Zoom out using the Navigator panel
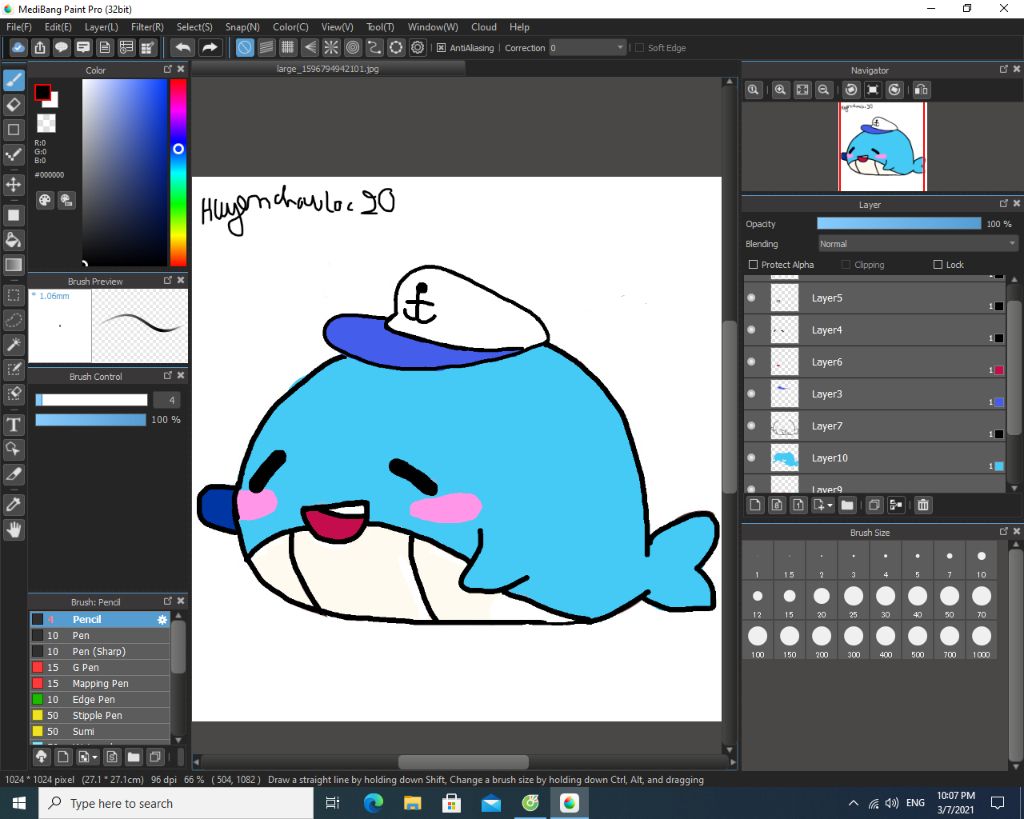 (x=824, y=90)
